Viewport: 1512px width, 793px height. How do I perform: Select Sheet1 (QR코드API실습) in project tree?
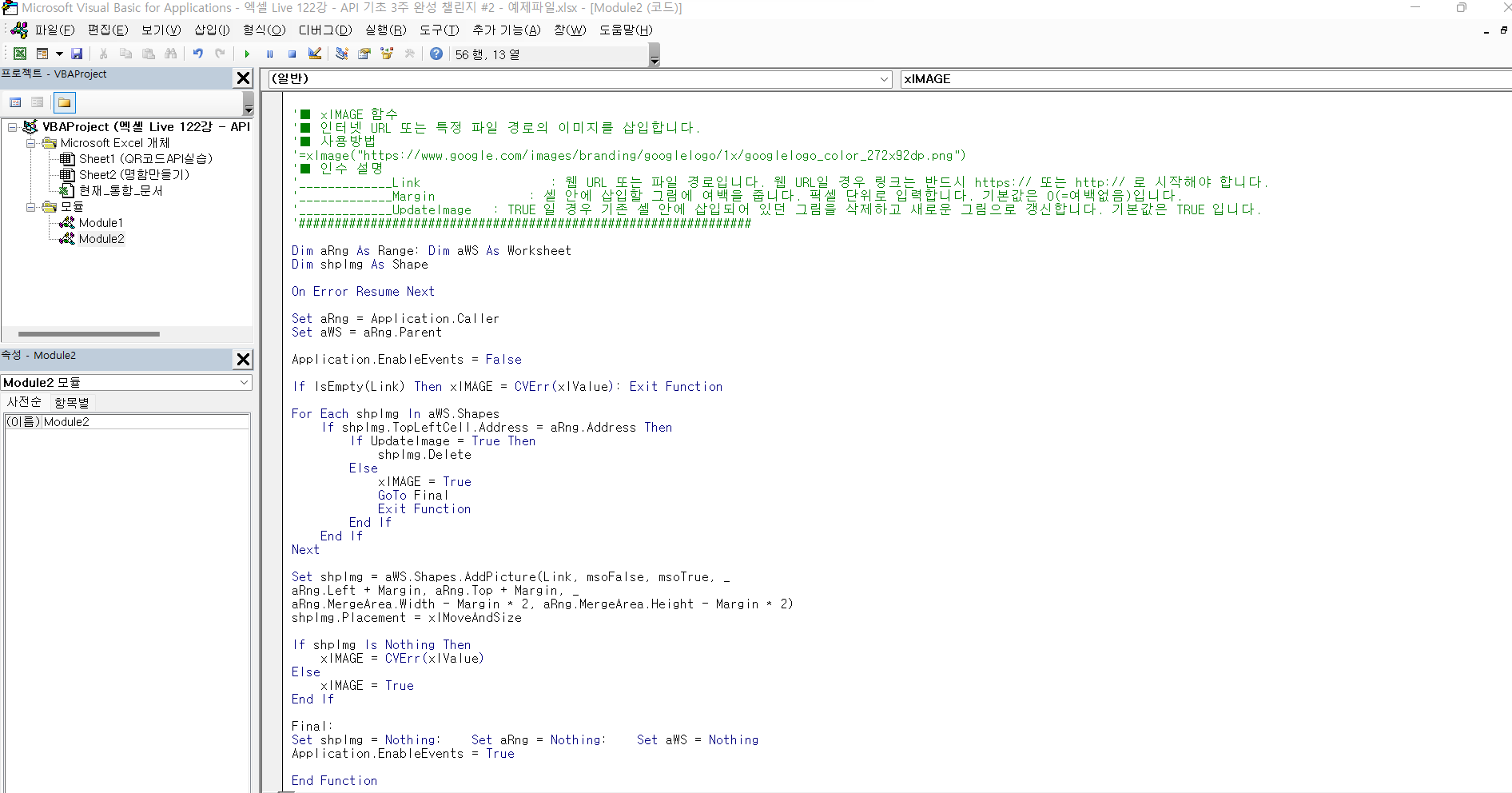tap(145, 159)
